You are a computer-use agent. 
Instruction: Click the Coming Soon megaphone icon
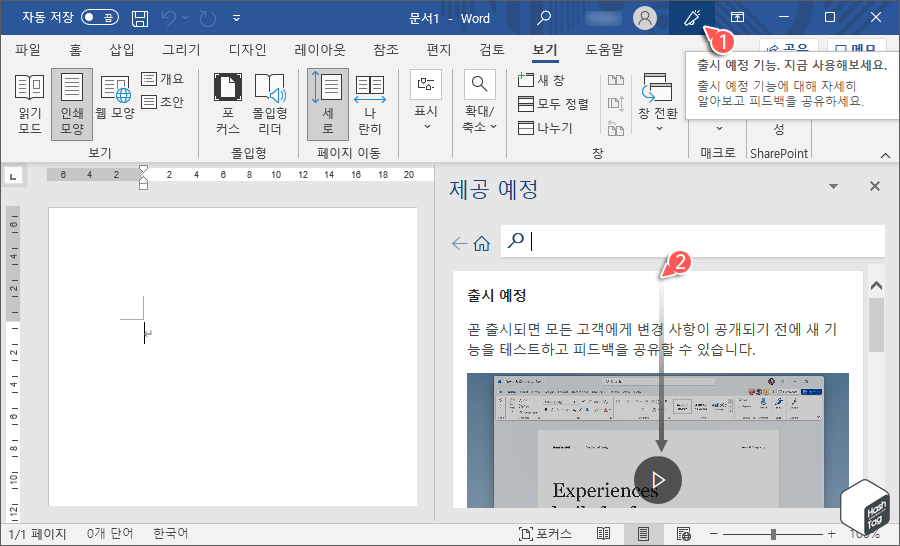point(692,18)
